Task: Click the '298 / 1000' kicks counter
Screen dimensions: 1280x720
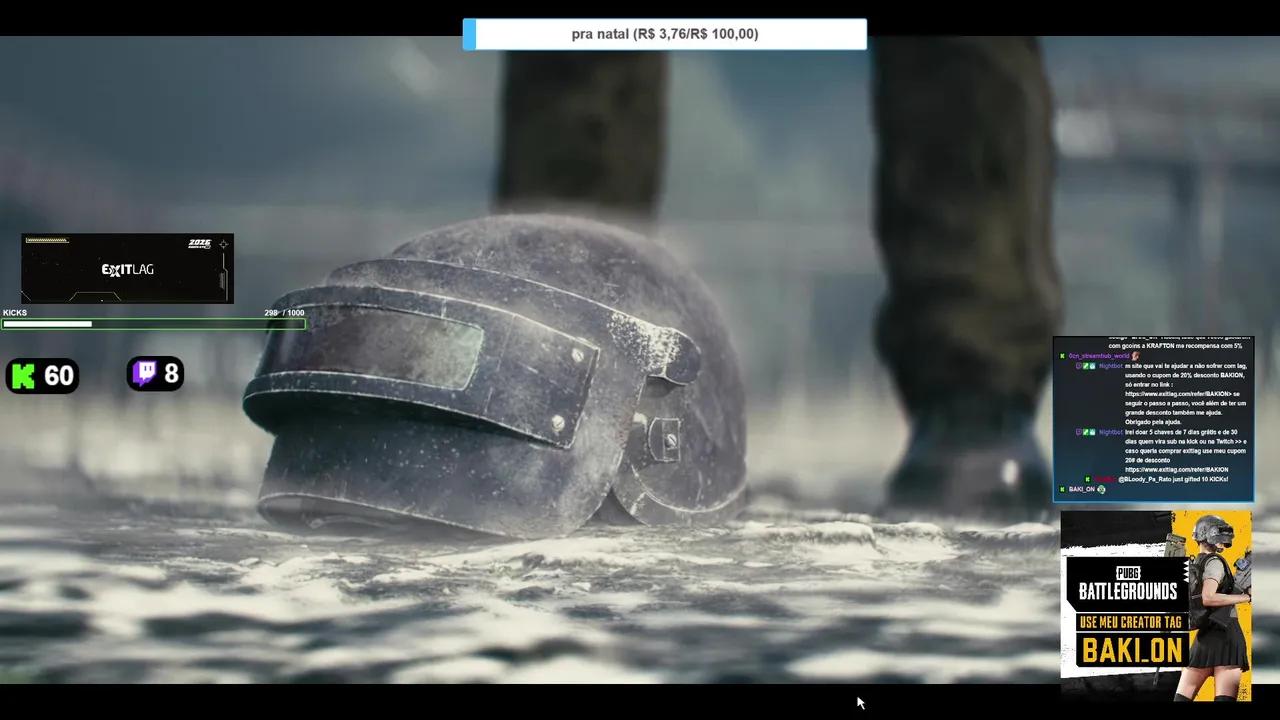Action: pos(284,313)
